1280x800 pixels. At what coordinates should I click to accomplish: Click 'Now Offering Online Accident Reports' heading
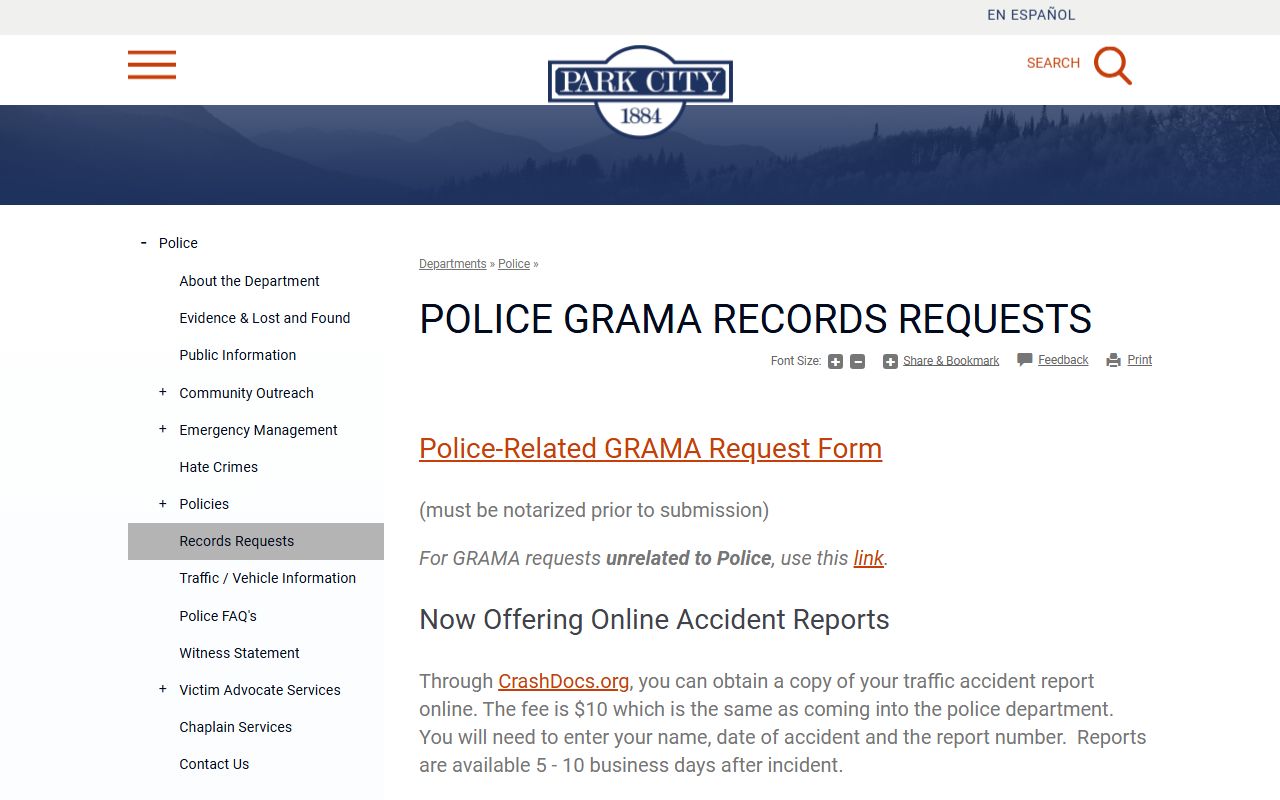click(x=654, y=620)
